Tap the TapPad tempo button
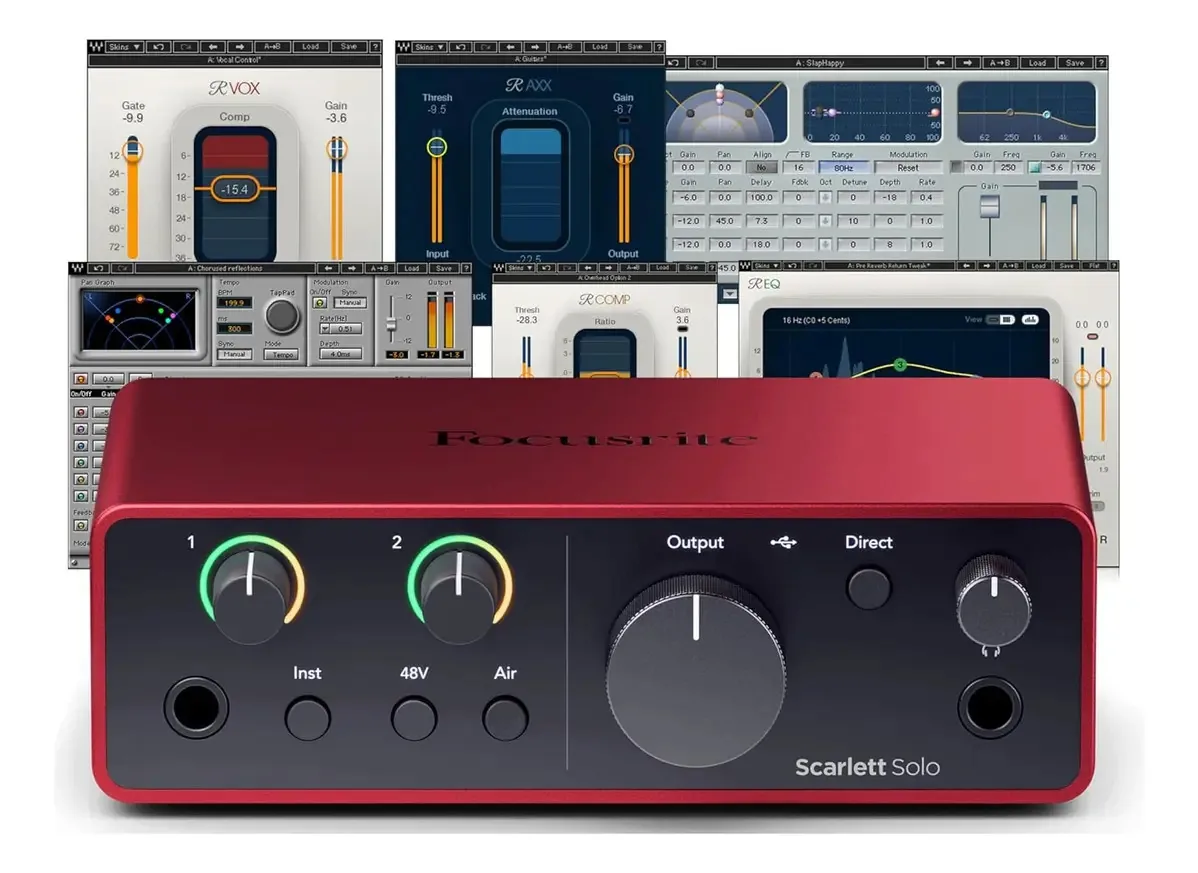1198x873 pixels. tap(282, 315)
